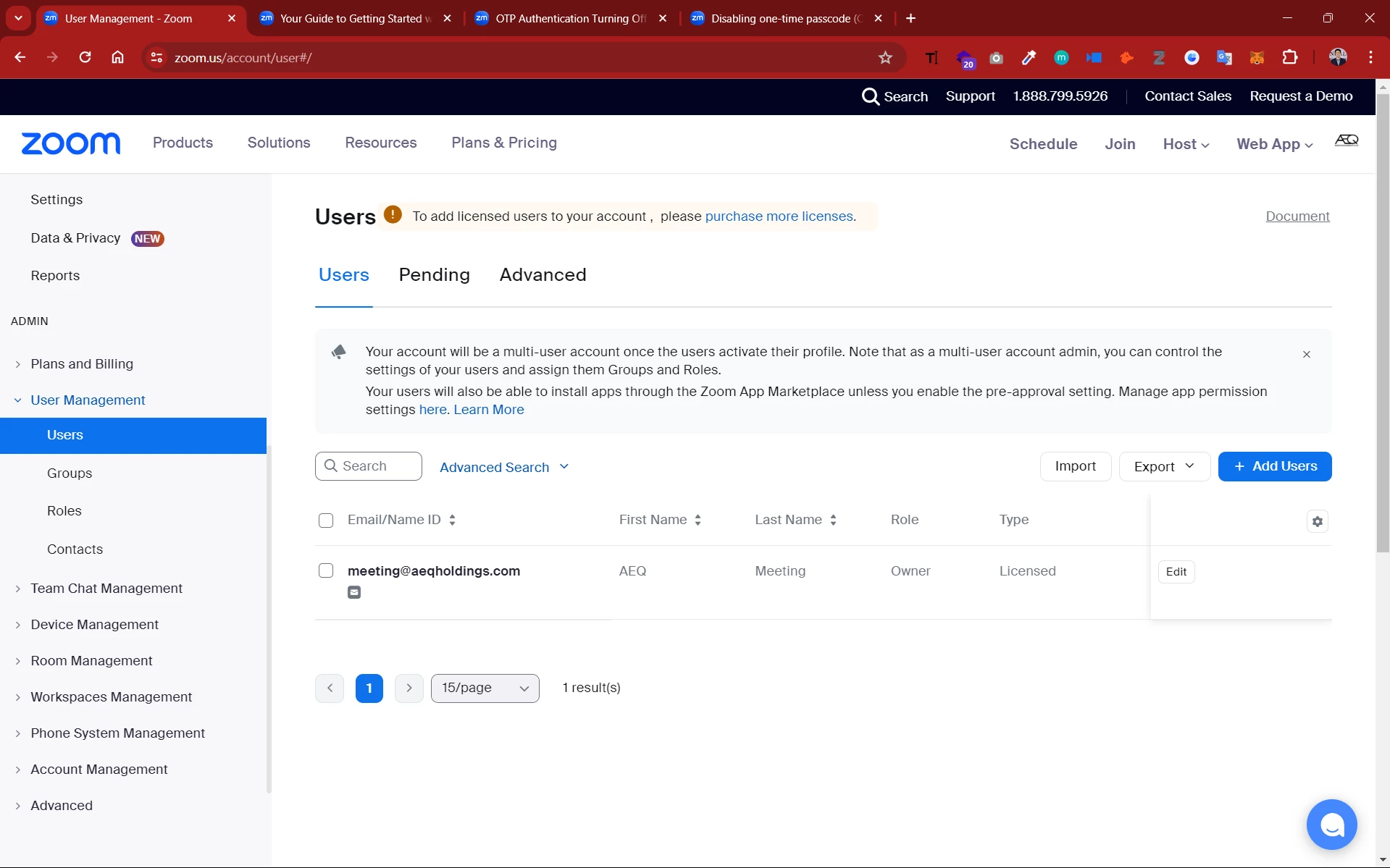Viewport: 1390px width, 868px height.
Task: Go to browser home icon
Action: [117, 58]
